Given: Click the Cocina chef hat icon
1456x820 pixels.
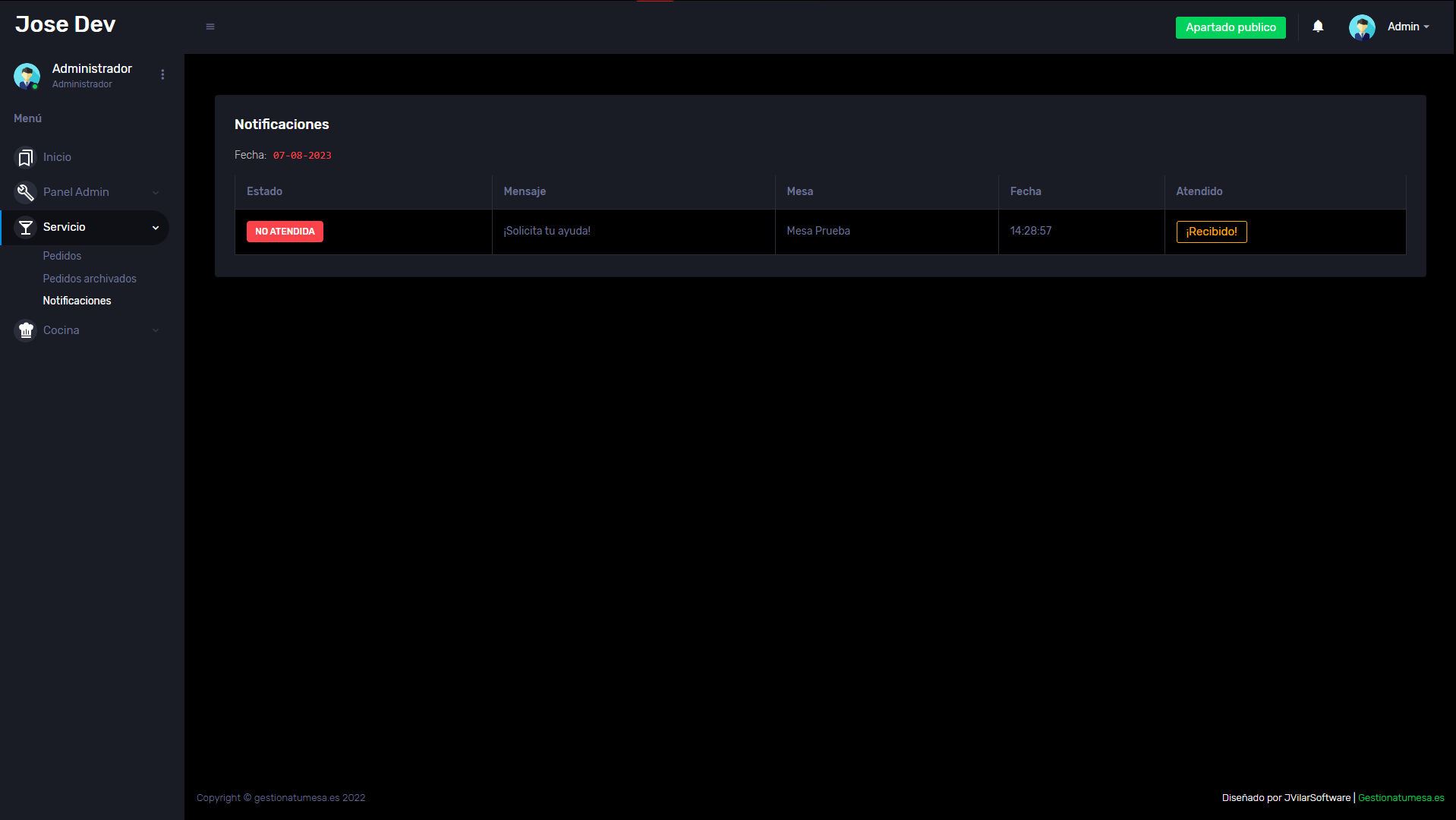Looking at the screenshot, I should point(26,330).
